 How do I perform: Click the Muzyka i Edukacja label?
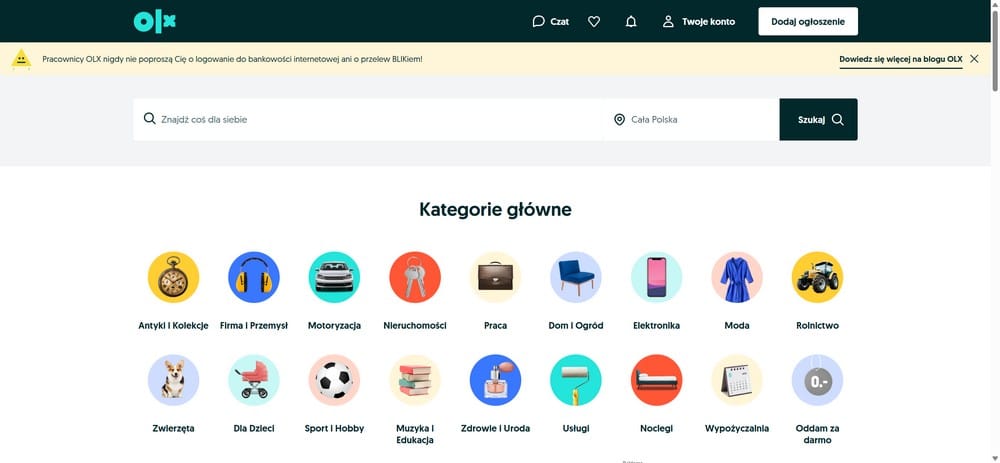click(415, 434)
